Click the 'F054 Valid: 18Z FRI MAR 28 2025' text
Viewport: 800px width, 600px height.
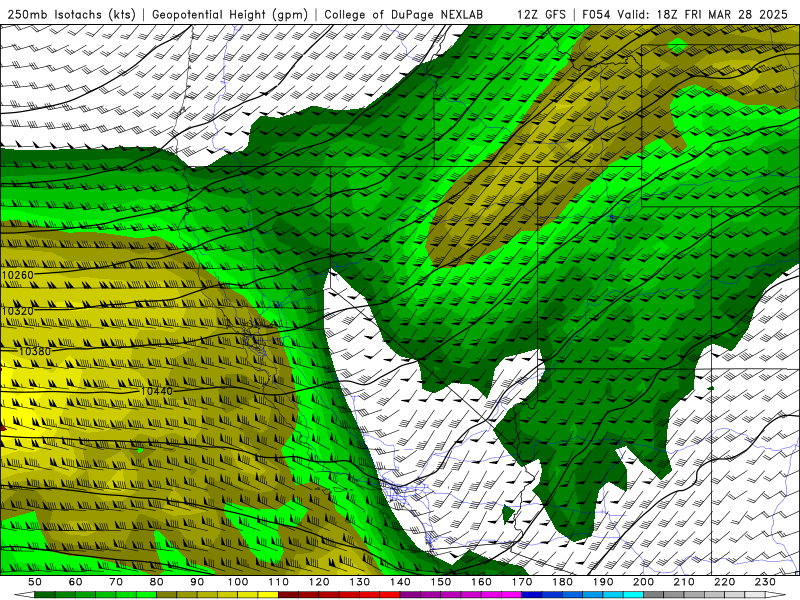click(685, 14)
